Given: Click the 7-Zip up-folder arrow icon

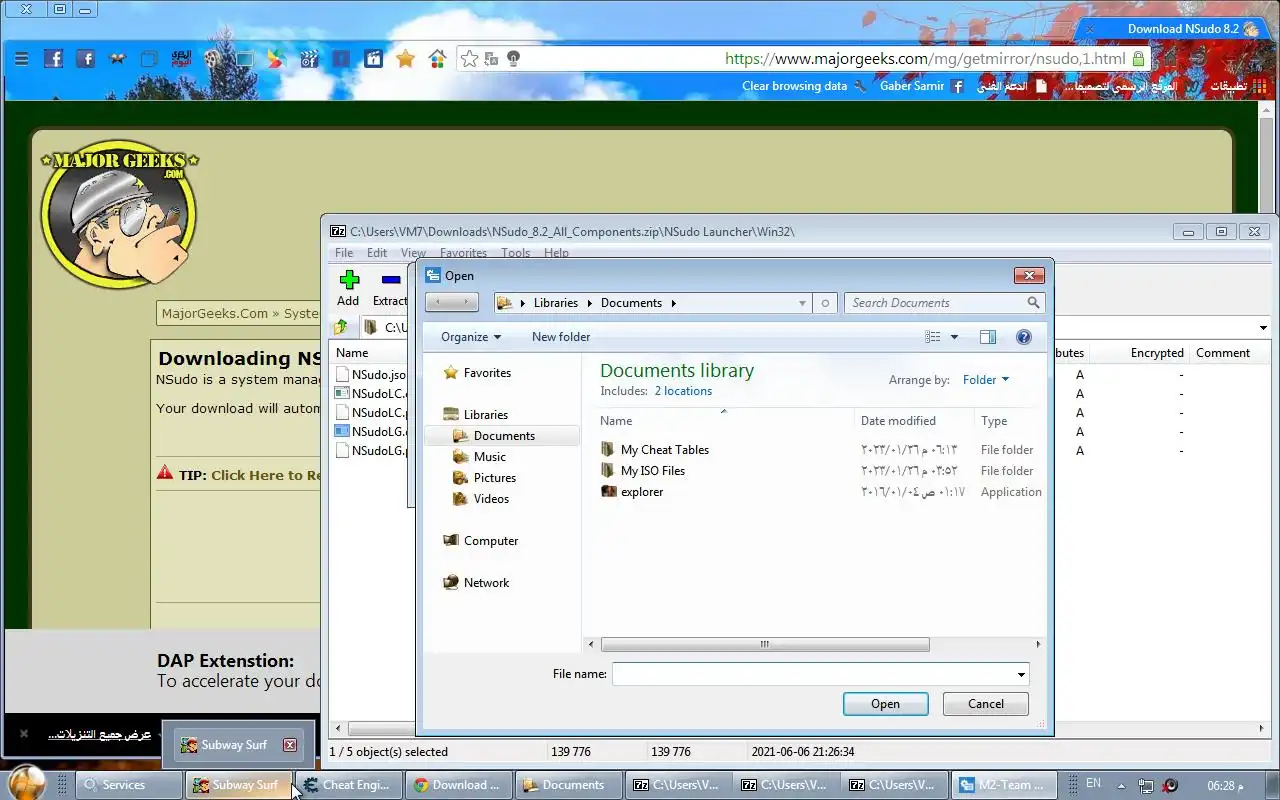Looking at the screenshot, I should coord(341,327).
